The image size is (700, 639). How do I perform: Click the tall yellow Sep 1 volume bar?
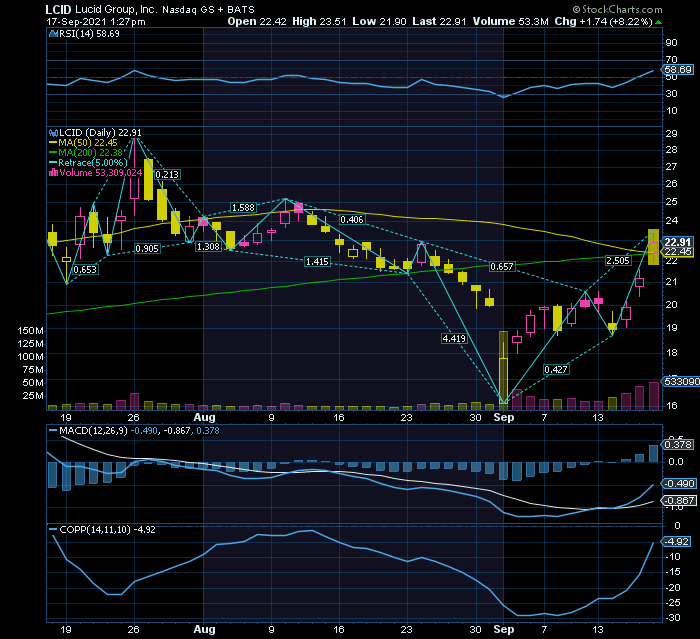pyautogui.click(x=503, y=370)
